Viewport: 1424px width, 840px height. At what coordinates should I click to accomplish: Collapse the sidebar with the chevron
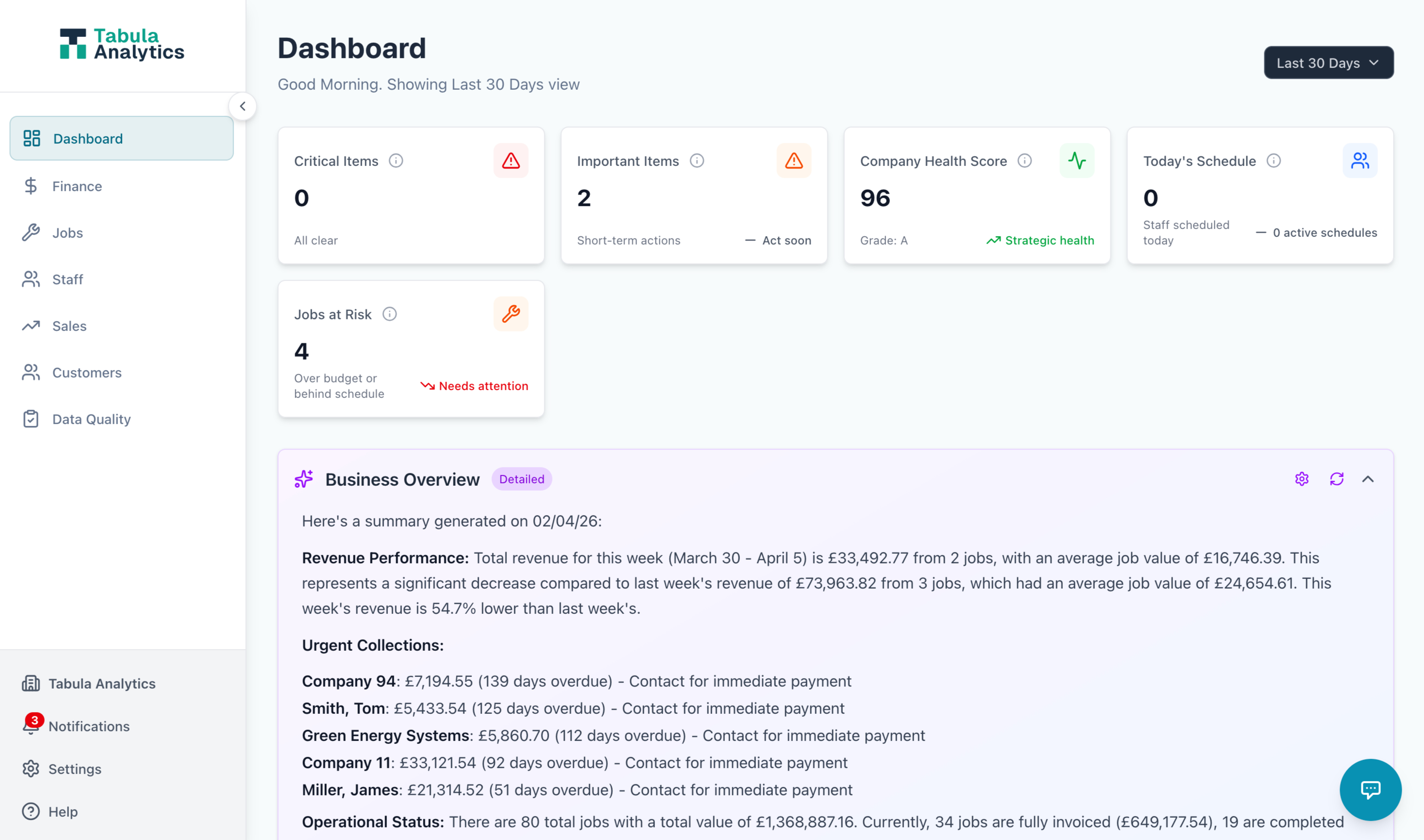(x=242, y=106)
